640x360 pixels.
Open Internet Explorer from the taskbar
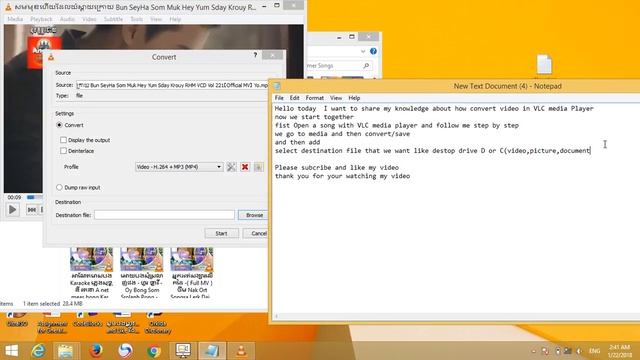[x=38, y=351]
